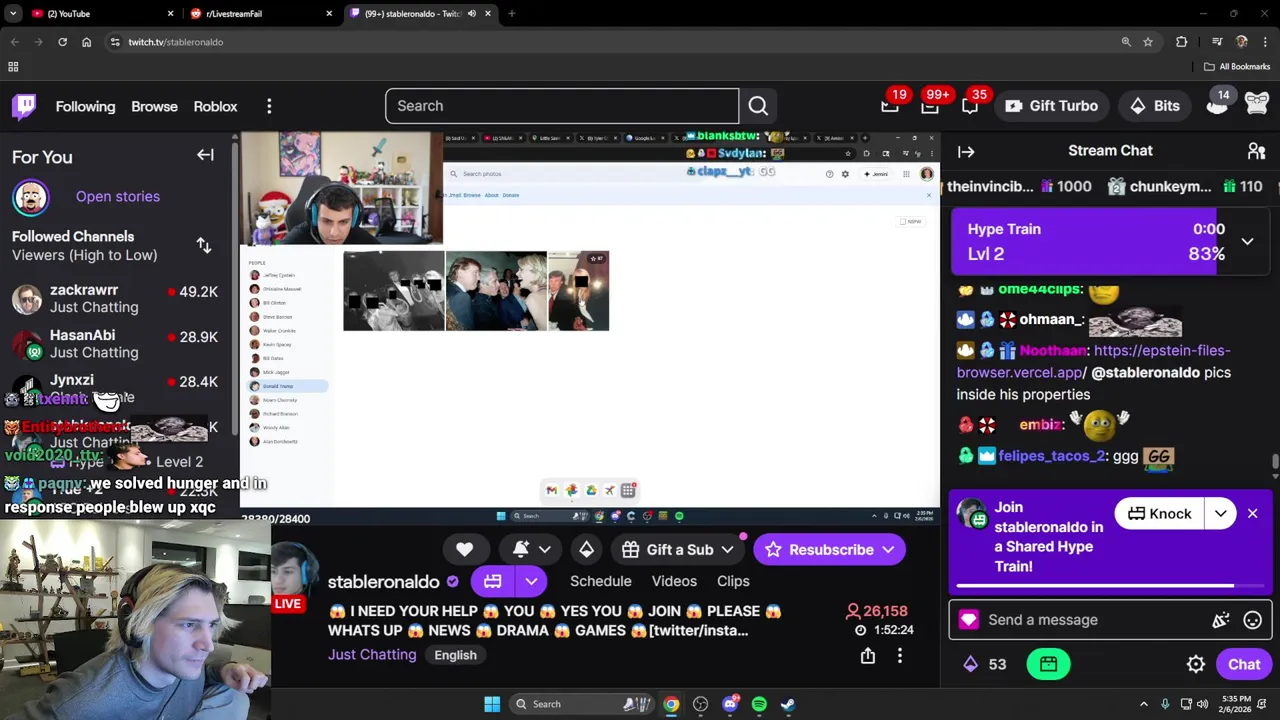The width and height of the screenshot is (1280, 720).
Task: Click in the Twitch search field
Action: point(562,106)
